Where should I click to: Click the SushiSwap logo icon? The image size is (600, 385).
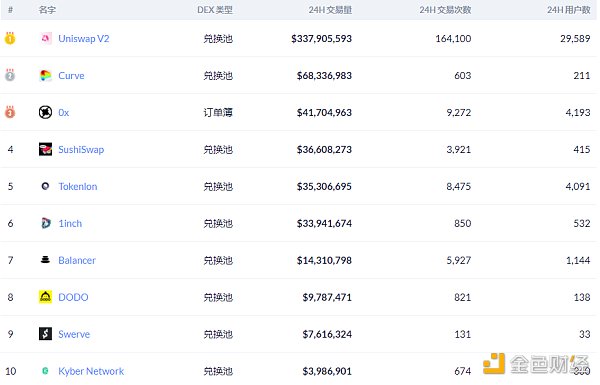tap(46, 149)
